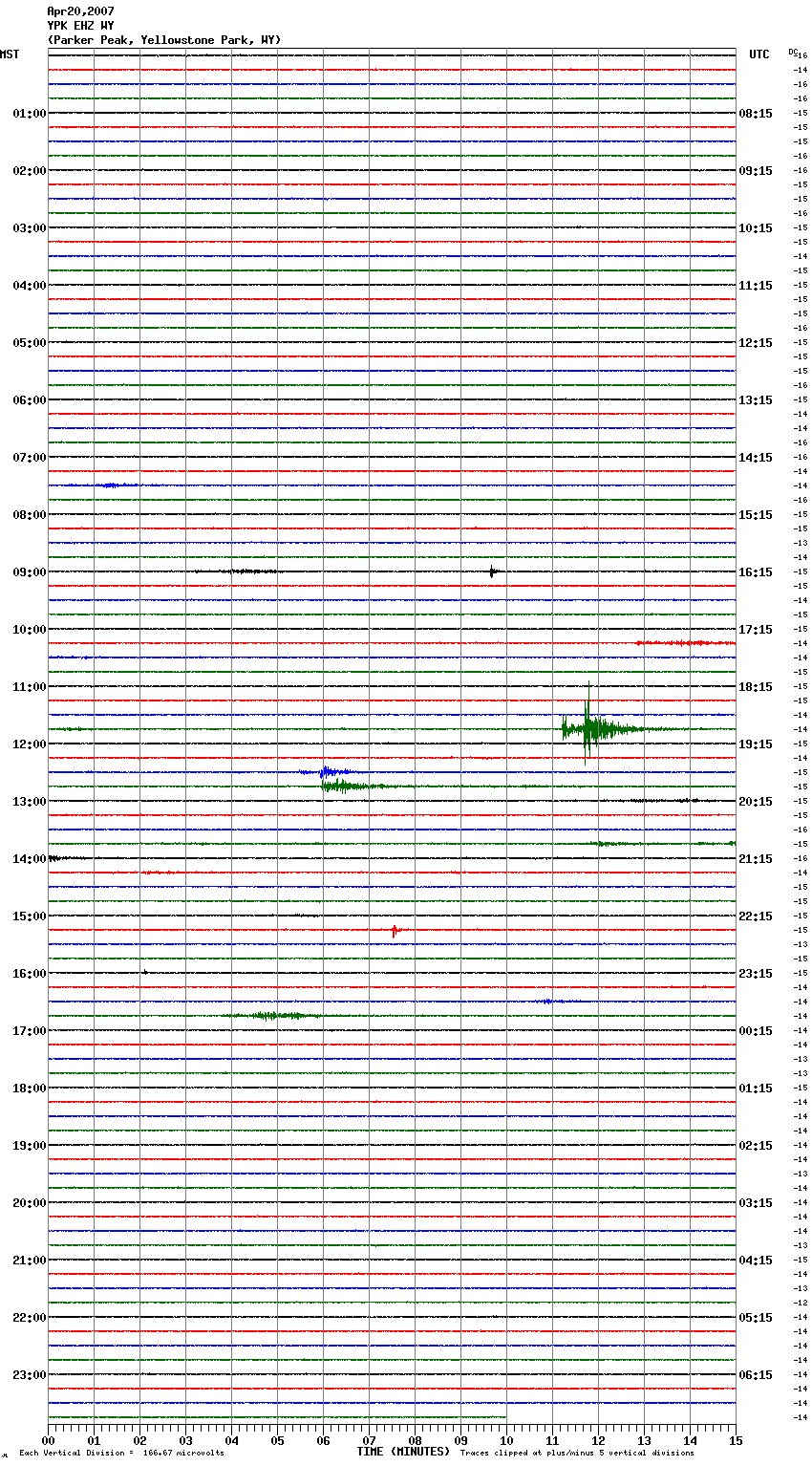Viewport: 812px width, 1466px height.
Task: Select the 02:00 MST time label
Action: pyautogui.click(x=29, y=171)
